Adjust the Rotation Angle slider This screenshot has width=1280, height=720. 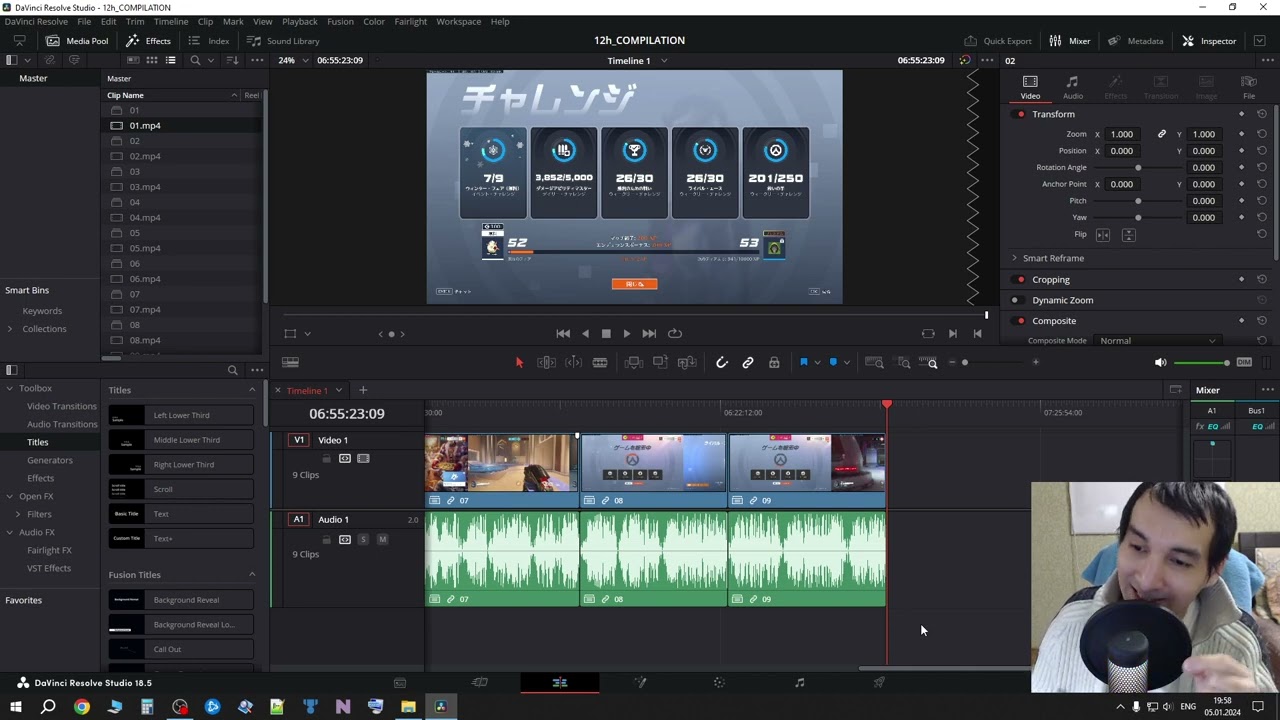click(1138, 168)
